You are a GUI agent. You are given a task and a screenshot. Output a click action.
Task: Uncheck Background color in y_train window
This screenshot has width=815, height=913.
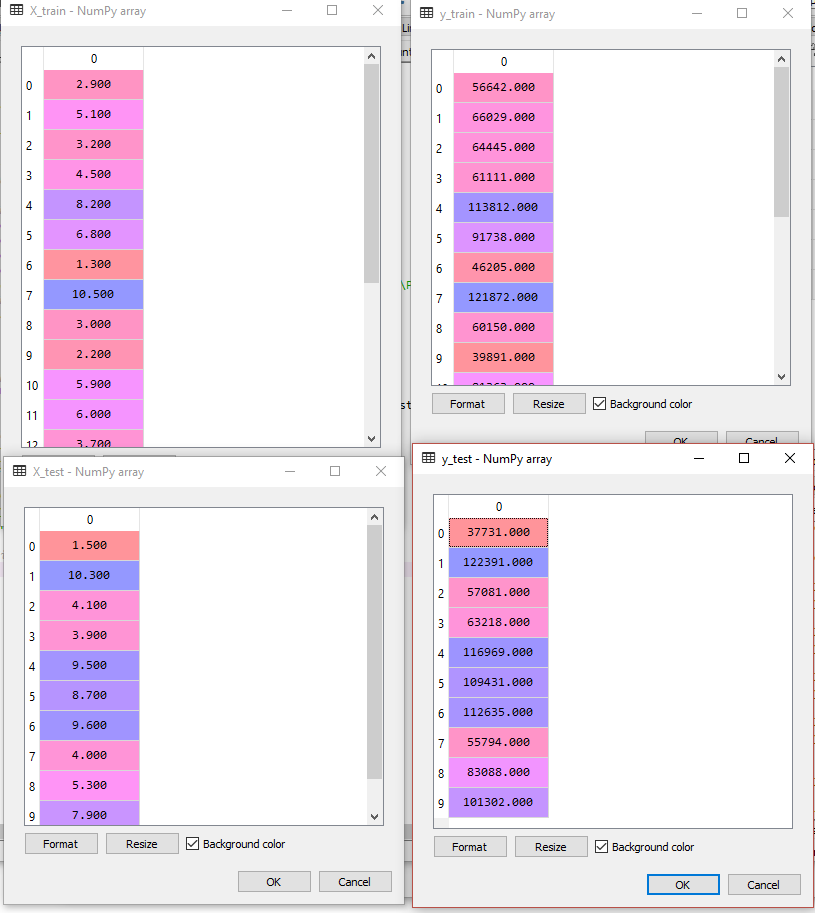(600, 404)
